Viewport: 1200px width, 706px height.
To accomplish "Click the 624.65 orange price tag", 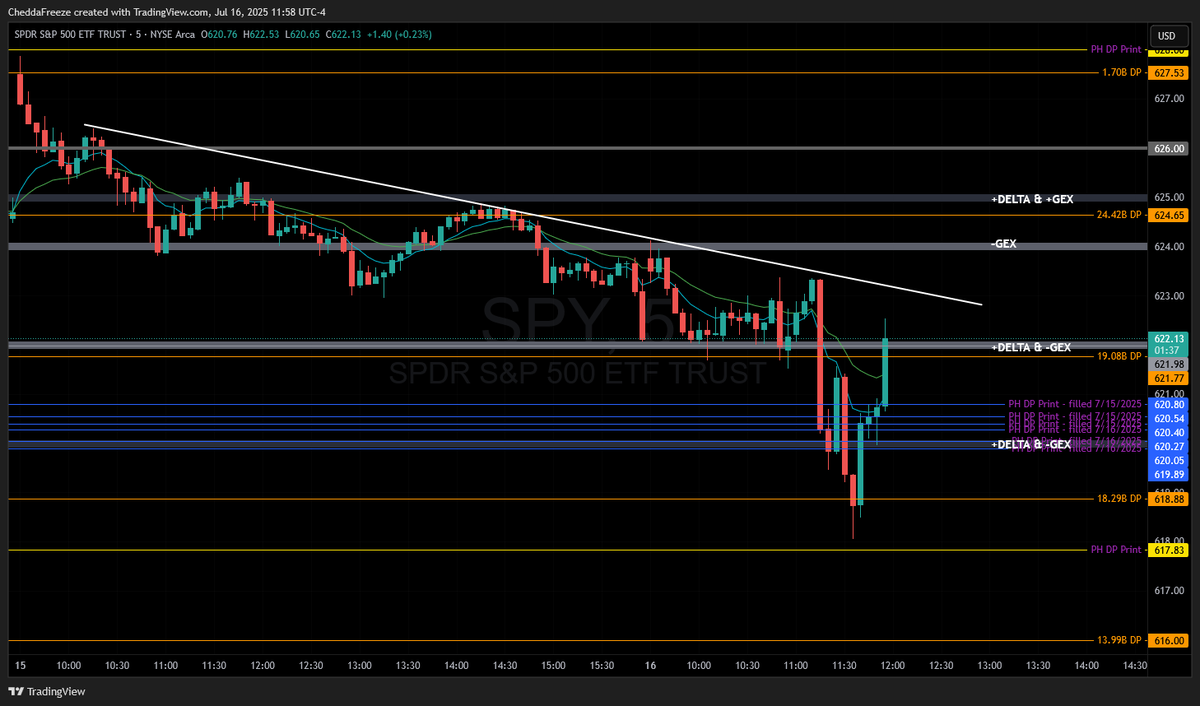I will click(1168, 215).
